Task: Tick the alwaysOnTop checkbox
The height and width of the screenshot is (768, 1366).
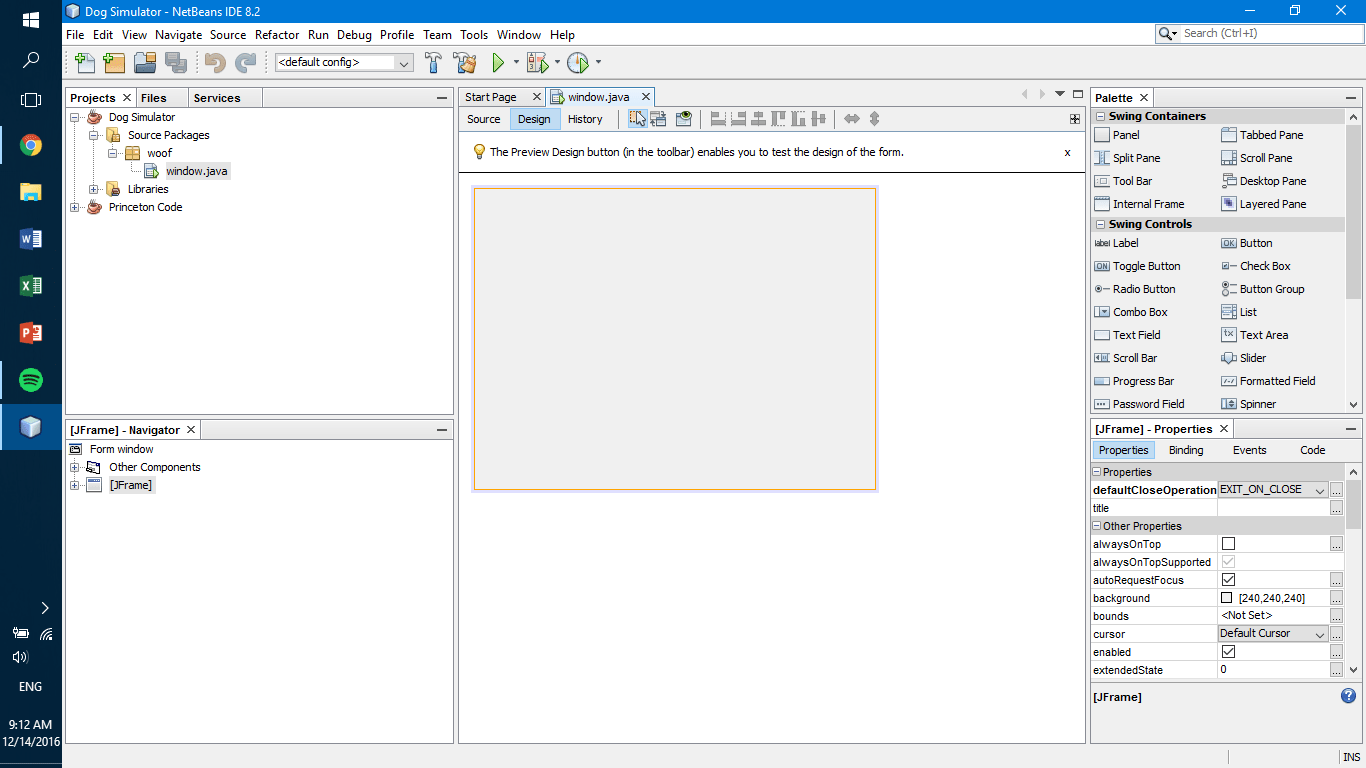Action: [x=1228, y=544]
